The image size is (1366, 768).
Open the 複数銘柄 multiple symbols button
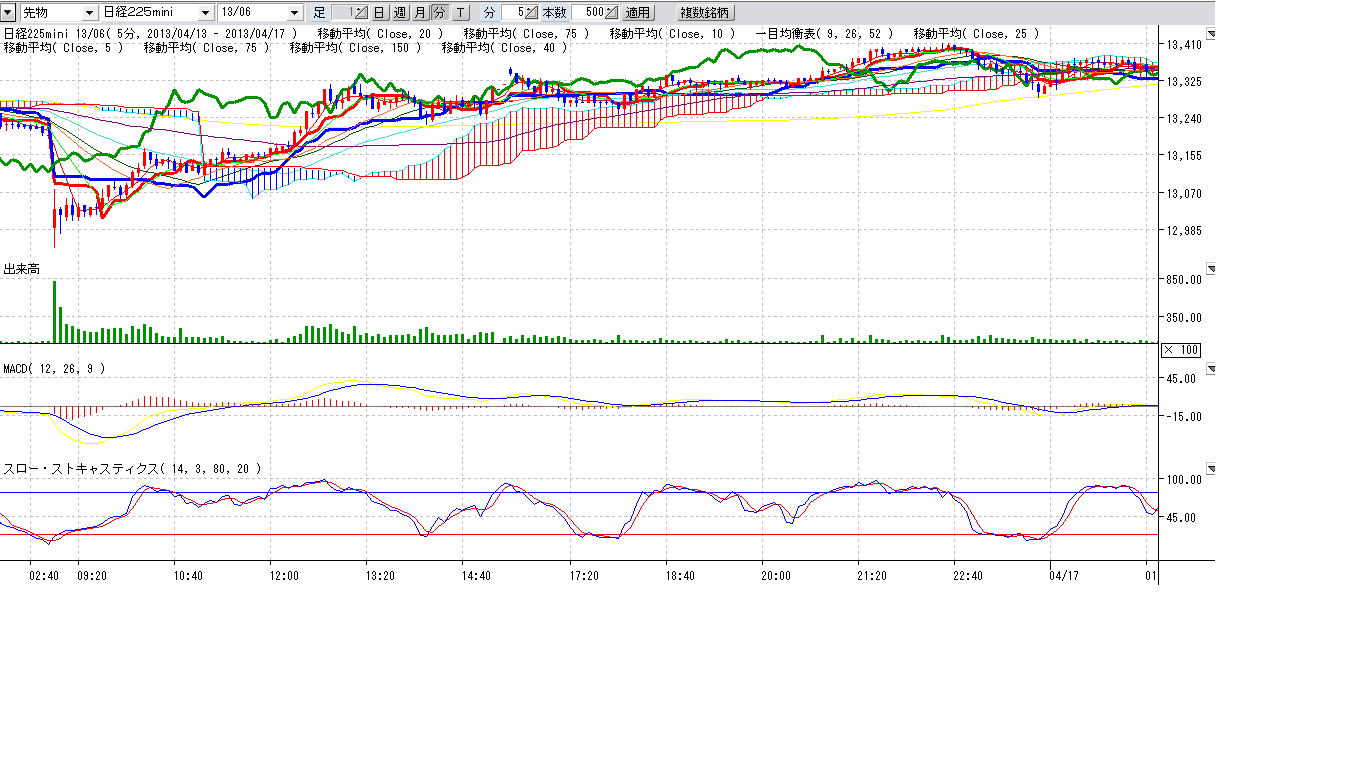point(705,13)
